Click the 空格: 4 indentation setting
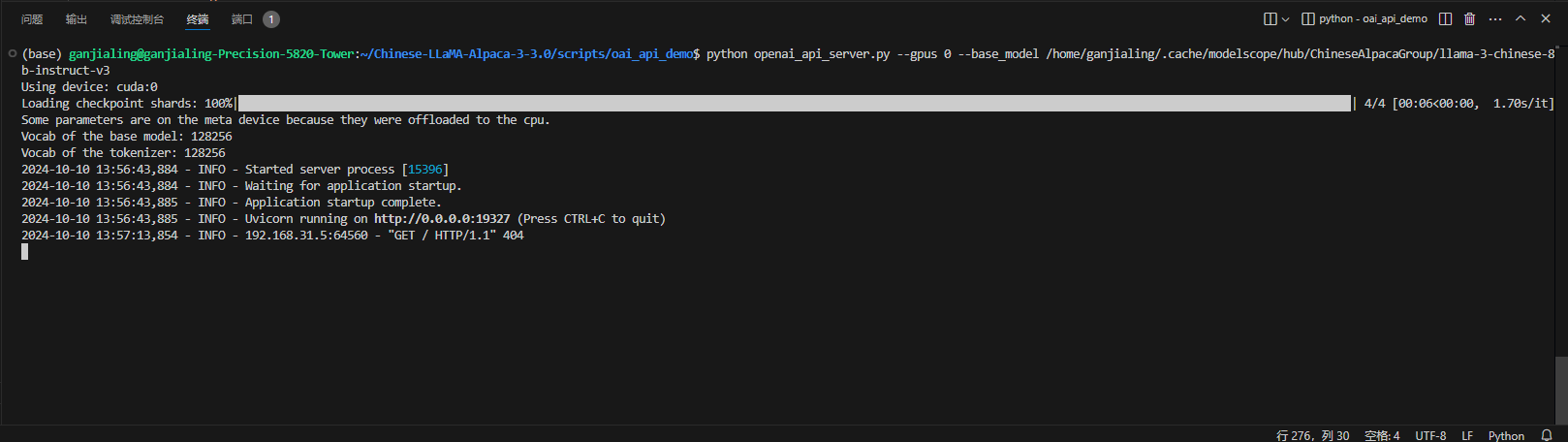1568x442 pixels. tap(1382, 435)
